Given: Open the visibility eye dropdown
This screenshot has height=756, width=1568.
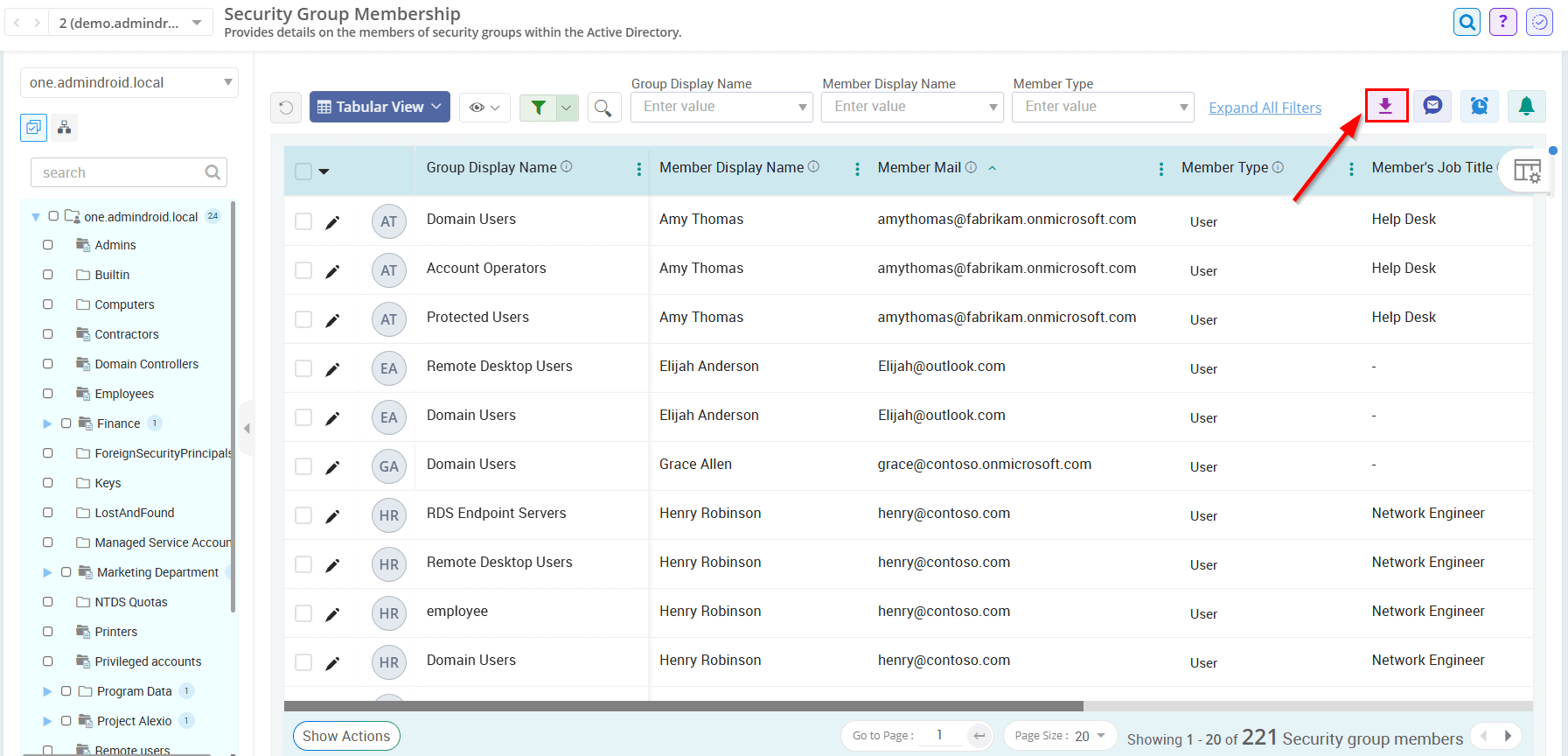Looking at the screenshot, I should (484, 107).
